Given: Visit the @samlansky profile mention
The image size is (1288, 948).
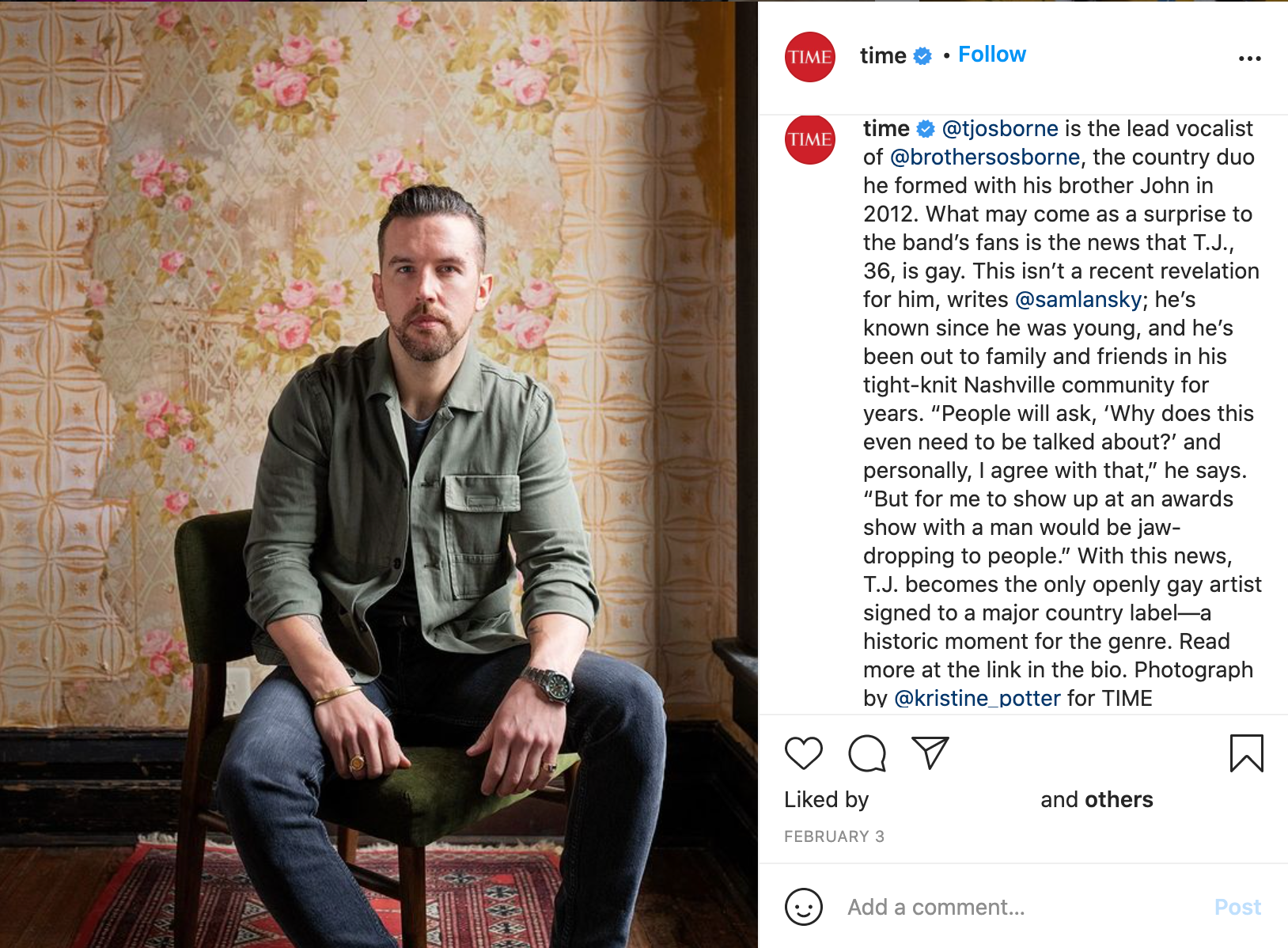Looking at the screenshot, I should tap(1078, 299).
